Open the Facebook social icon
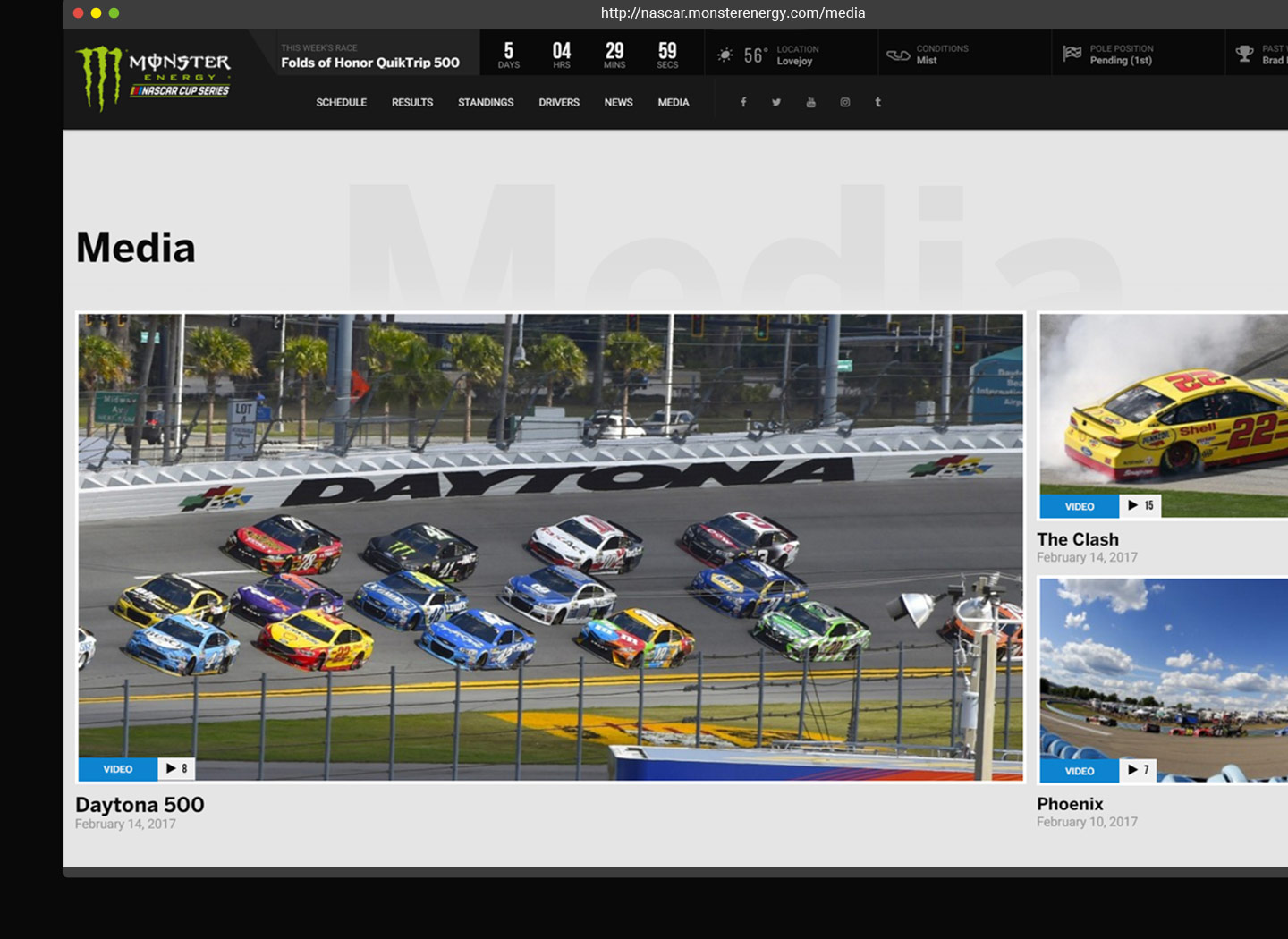1288x939 pixels. [x=743, y=102]
